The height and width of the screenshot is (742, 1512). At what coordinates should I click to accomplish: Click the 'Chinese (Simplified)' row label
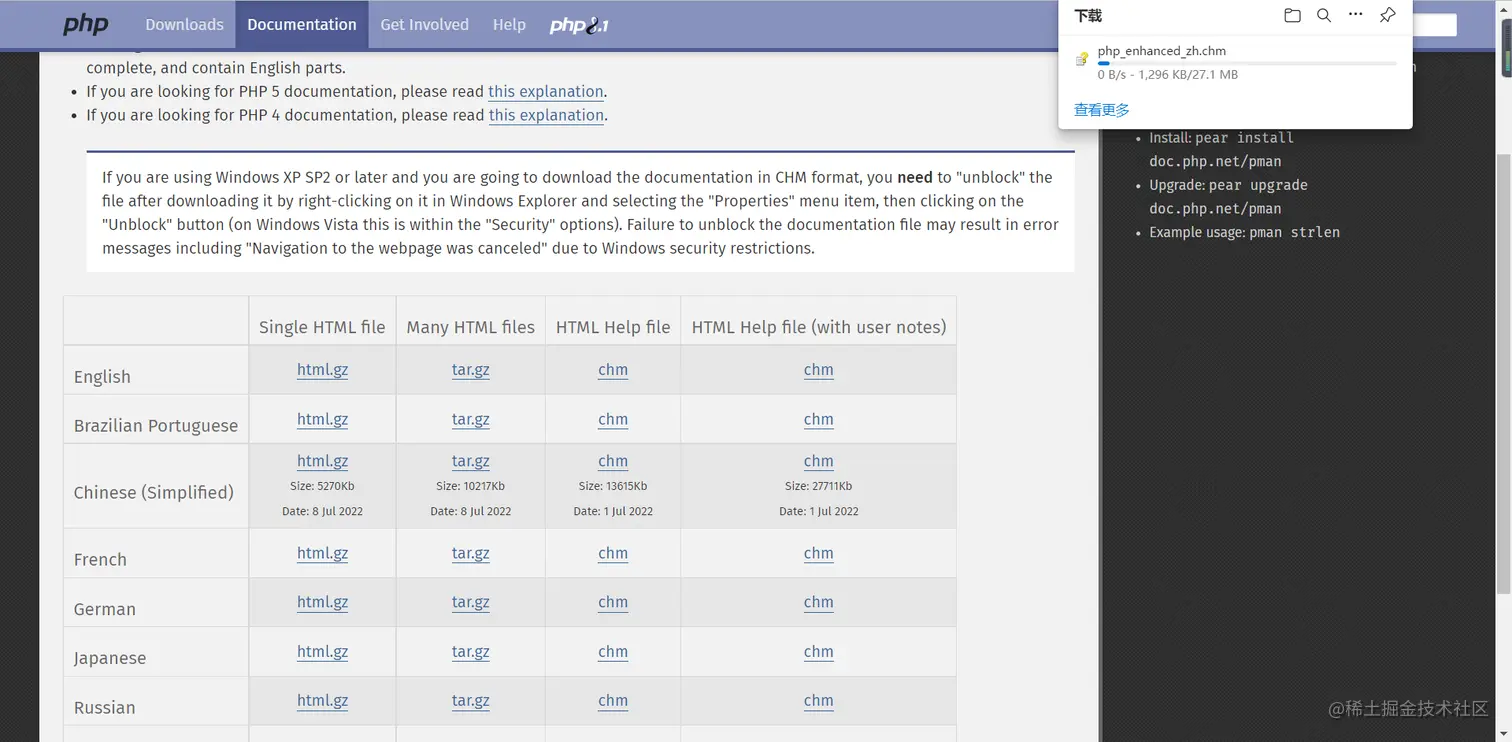click(x=154, y=492)
